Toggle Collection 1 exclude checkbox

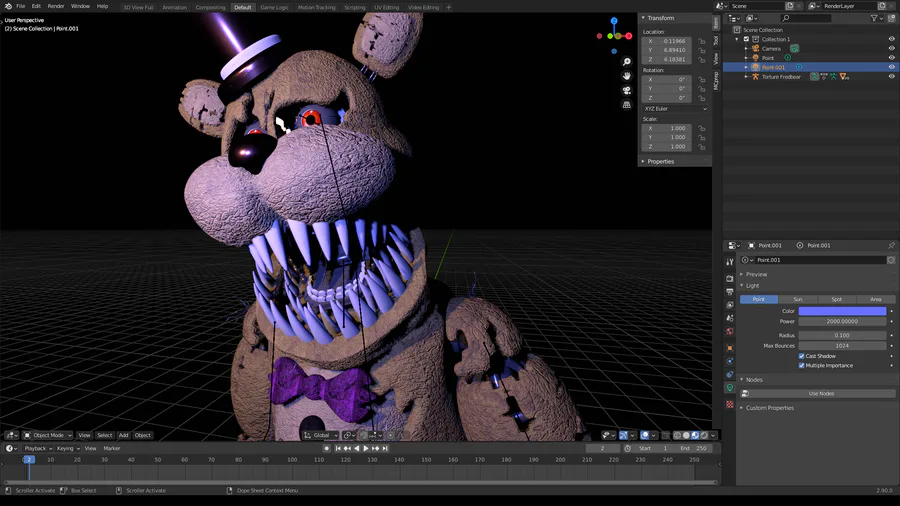click(746, 40)
